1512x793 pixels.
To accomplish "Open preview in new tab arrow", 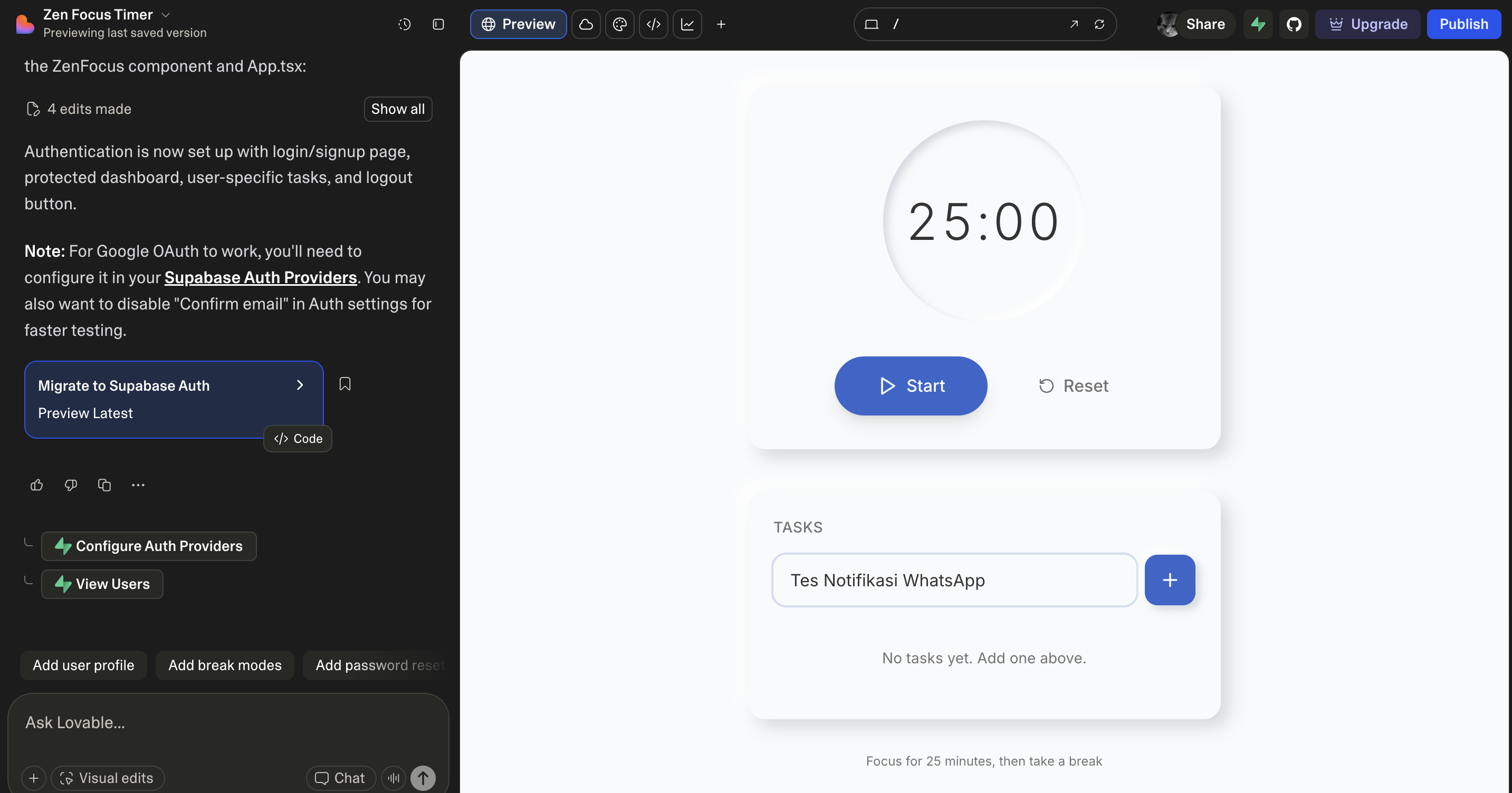I will point(1074,24).
